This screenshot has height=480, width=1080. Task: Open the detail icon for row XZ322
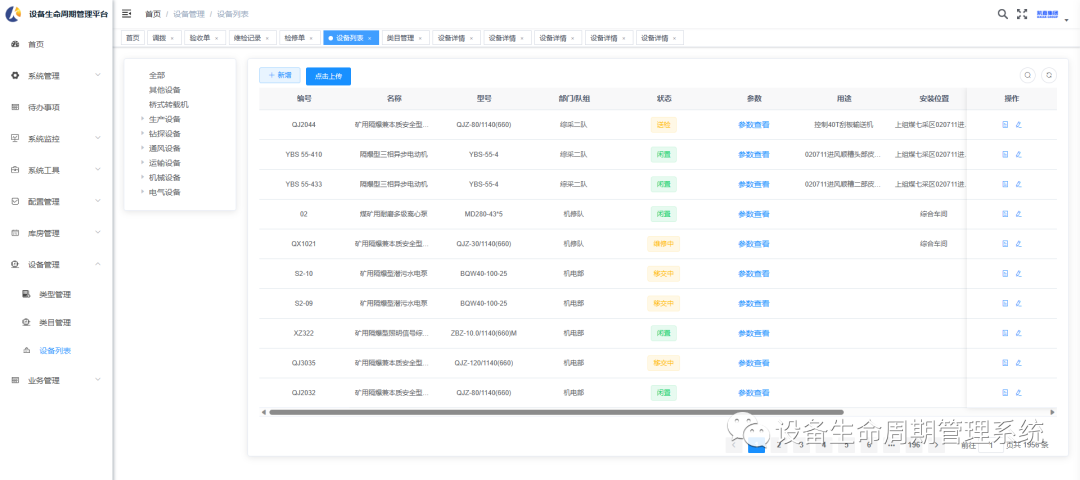pos(1005,333)
